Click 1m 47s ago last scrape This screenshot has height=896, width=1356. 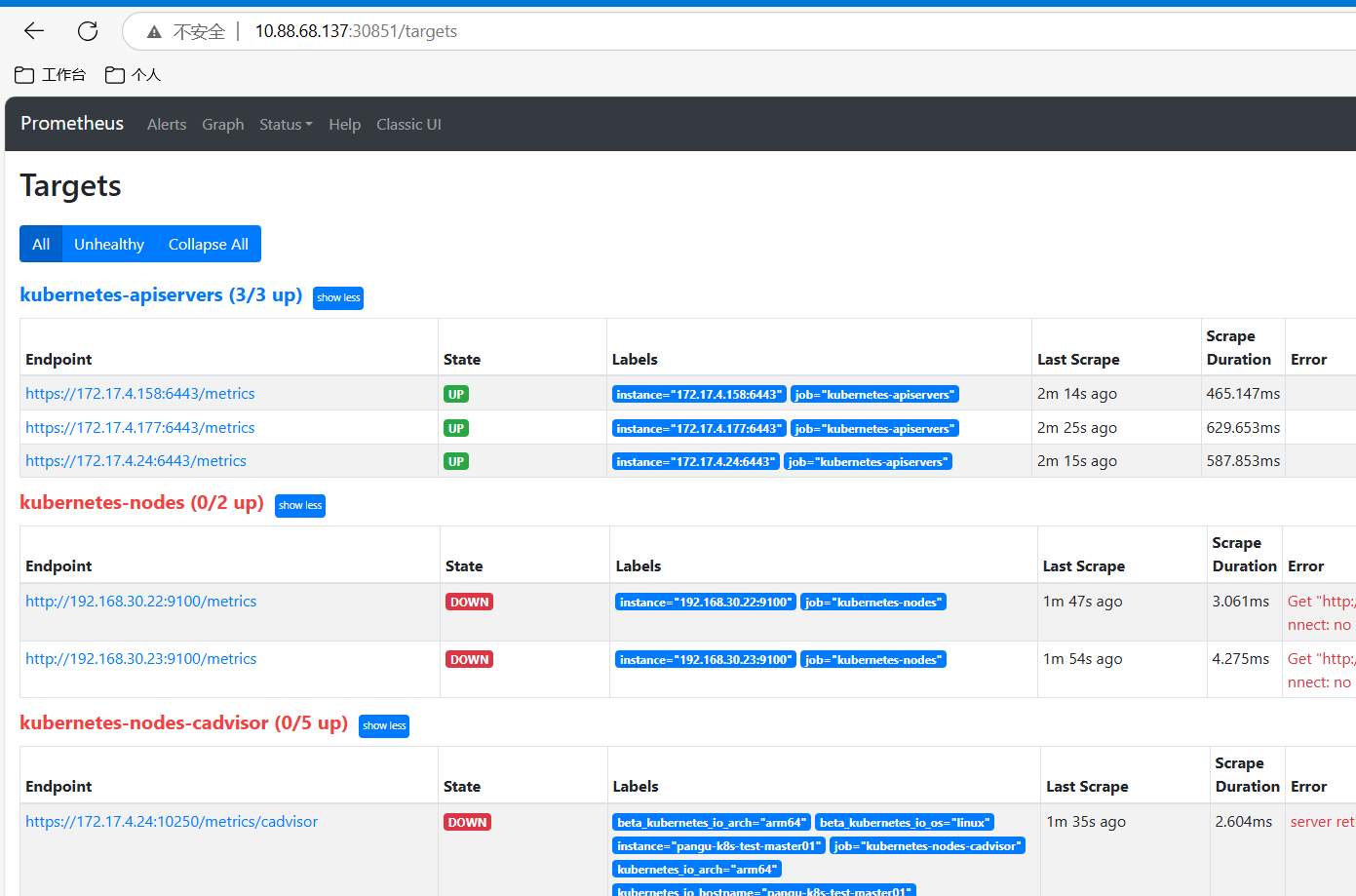click(1083, 602)
